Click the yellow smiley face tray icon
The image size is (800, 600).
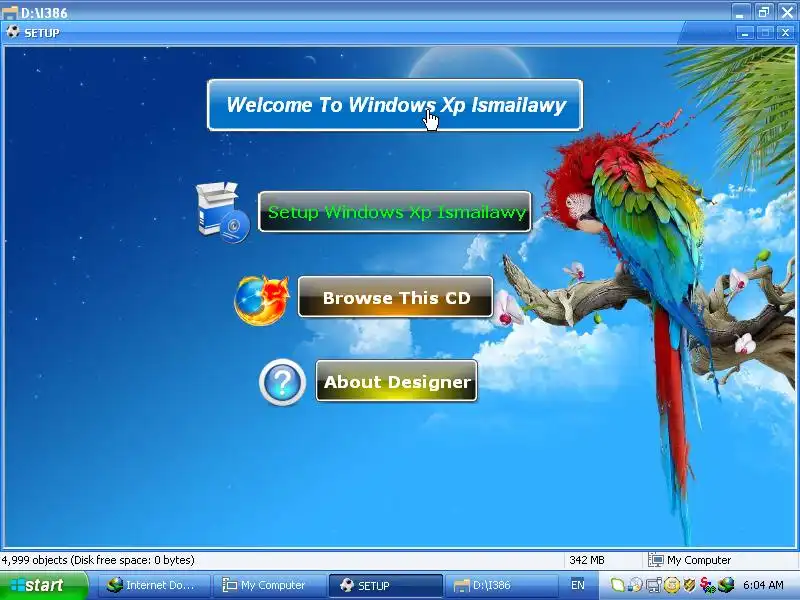tap(671, 585)
